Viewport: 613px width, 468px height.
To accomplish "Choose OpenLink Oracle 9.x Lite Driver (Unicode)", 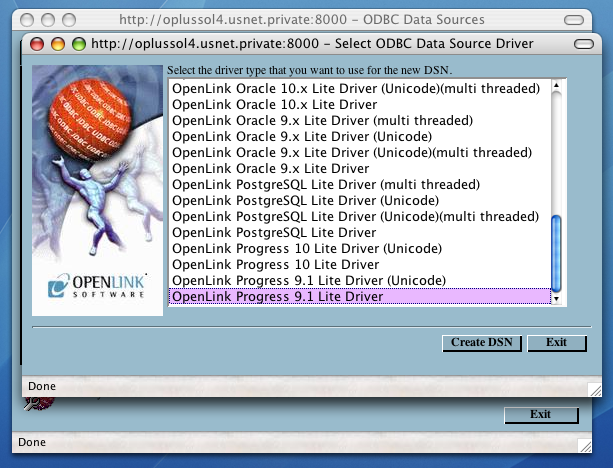I will click(301, 136).
